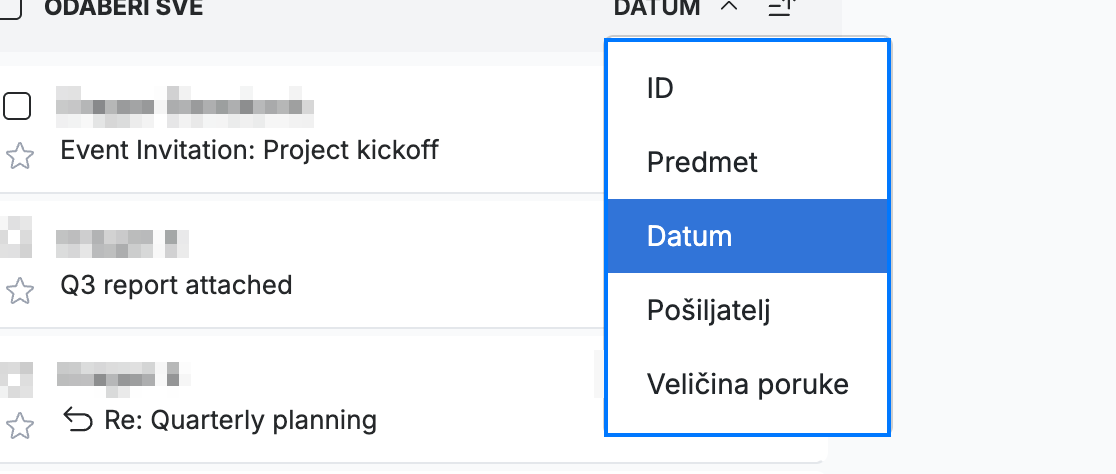Open the Q3 report attached message

(177, 285)
